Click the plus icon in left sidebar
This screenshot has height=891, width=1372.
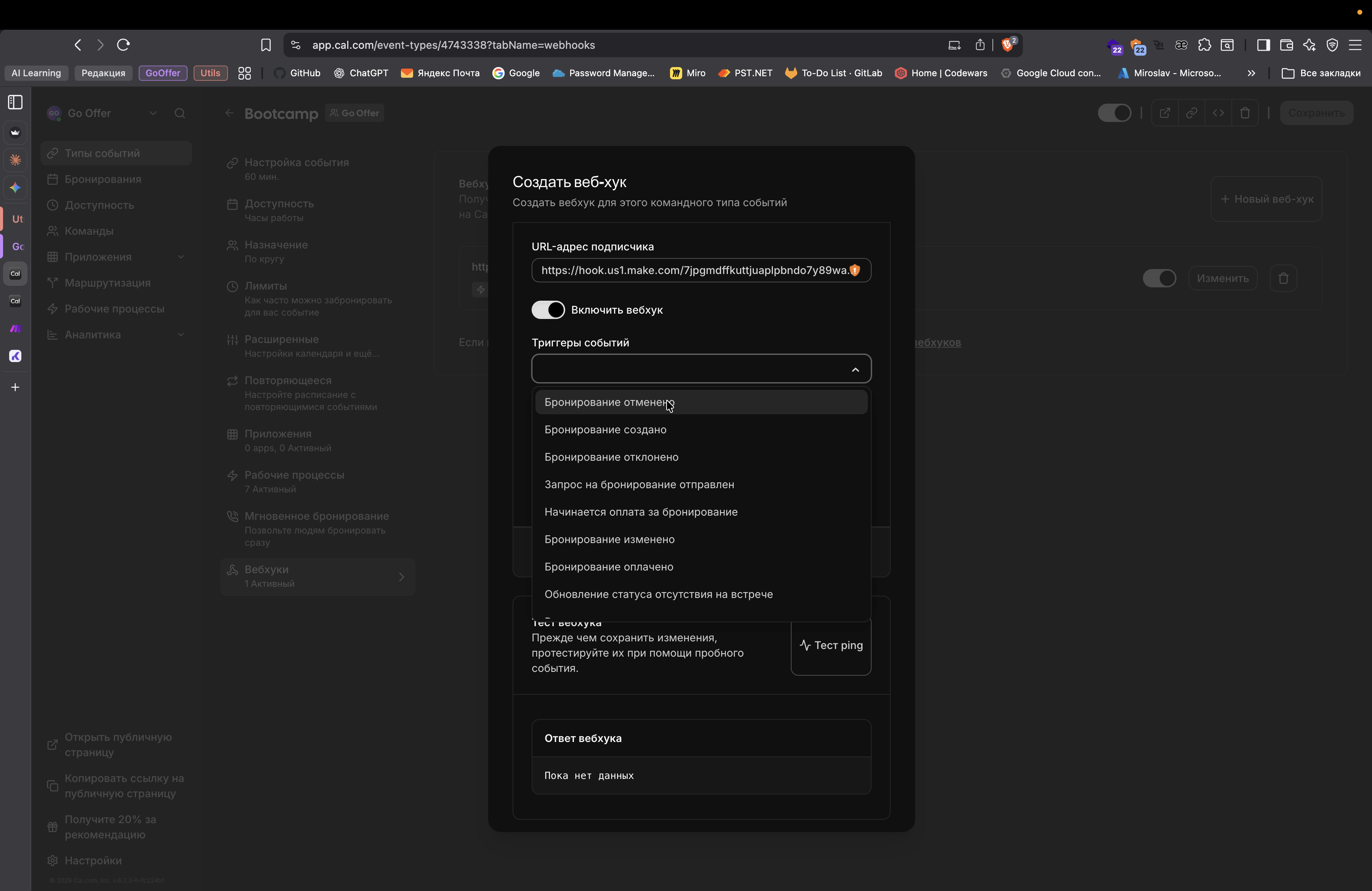pyautogui.click(x=16, y=387)
